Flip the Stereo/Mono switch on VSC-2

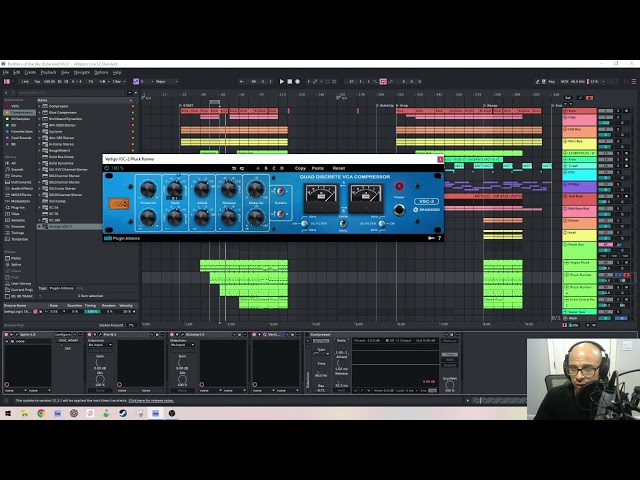point(343,224)
